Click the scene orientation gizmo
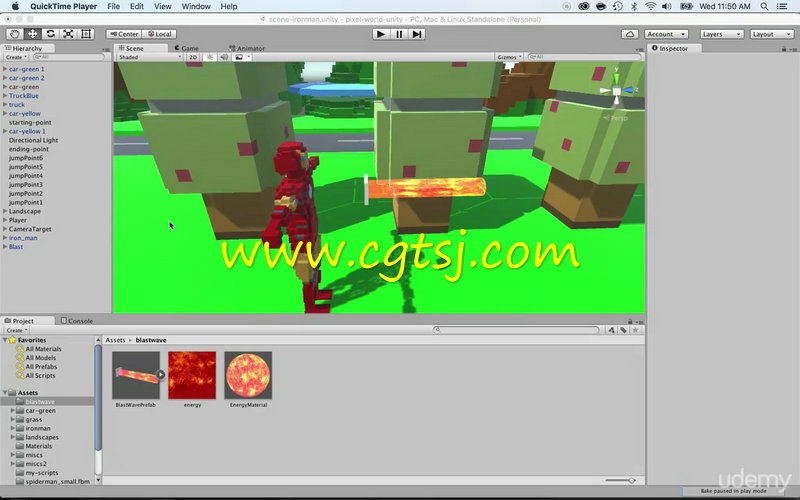 click(616, 91)
